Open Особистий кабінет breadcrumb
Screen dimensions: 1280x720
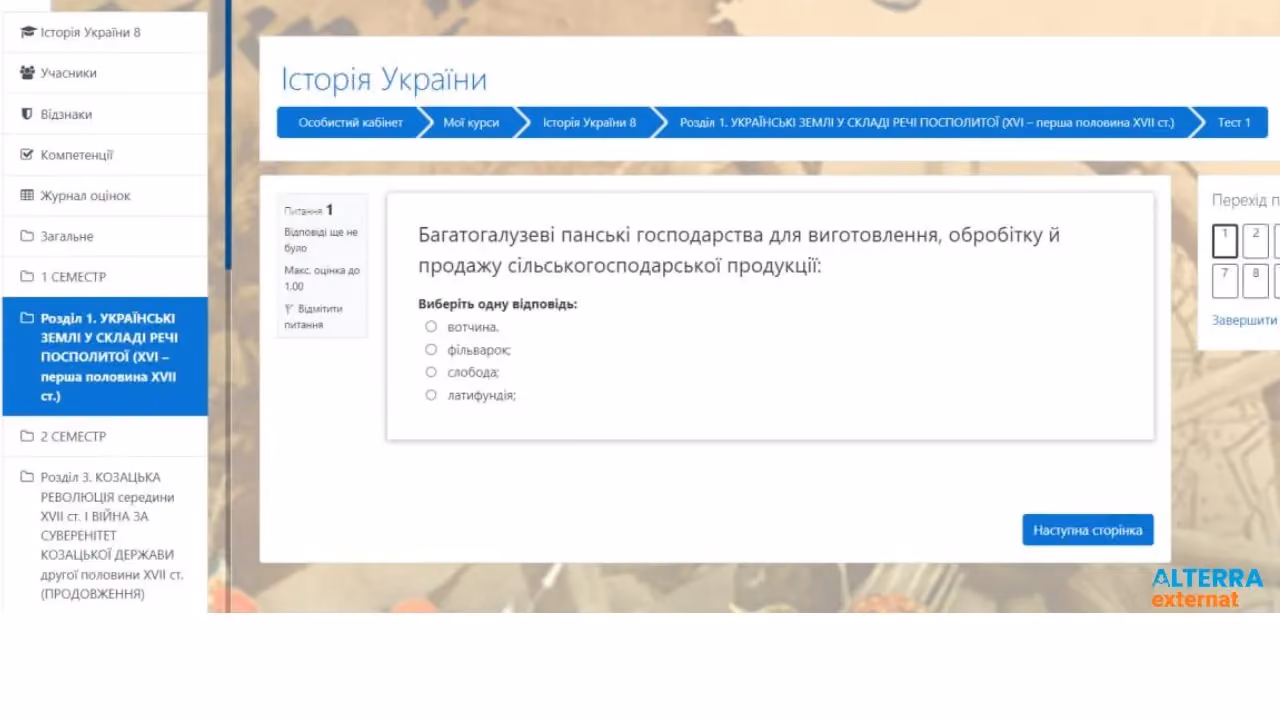click(x=350, y=122)
